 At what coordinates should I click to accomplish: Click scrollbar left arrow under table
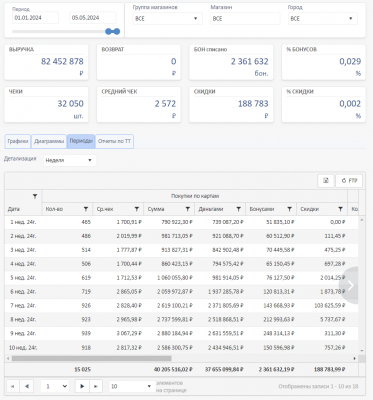(x=8, y=359)
